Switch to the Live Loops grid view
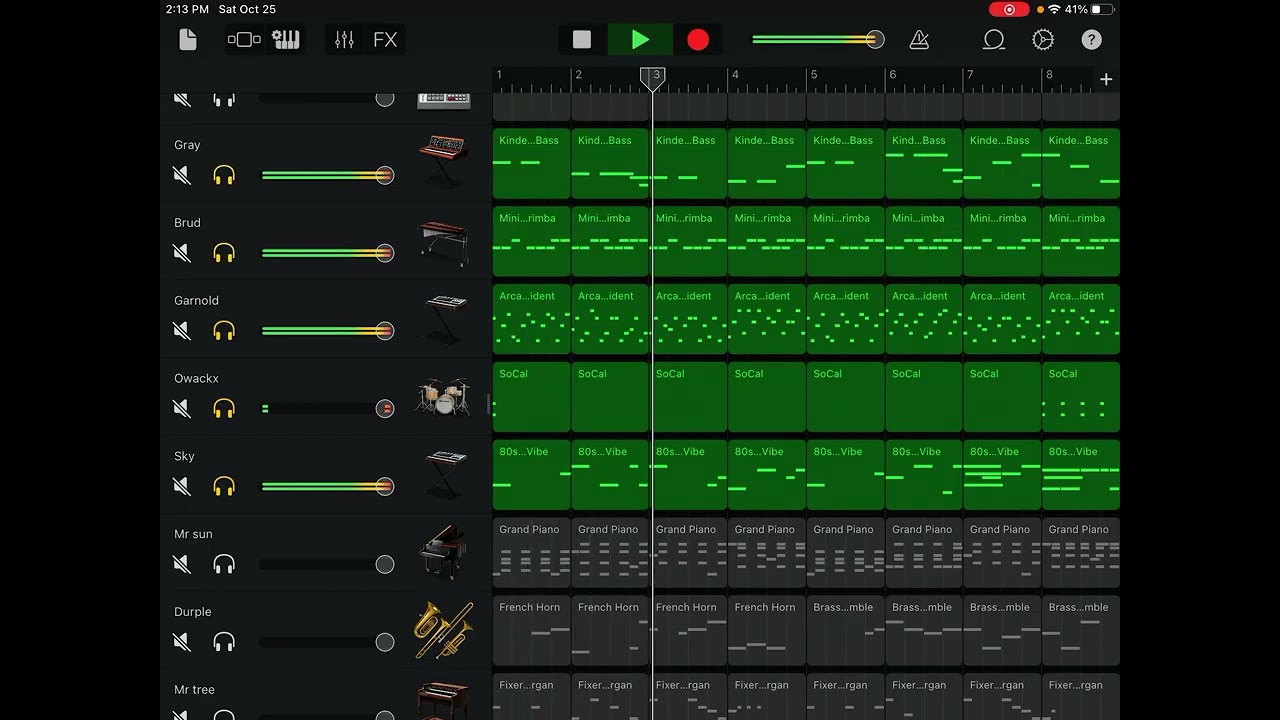The width and height of the screenshot is (1280, 720). (x=244, y=40)
